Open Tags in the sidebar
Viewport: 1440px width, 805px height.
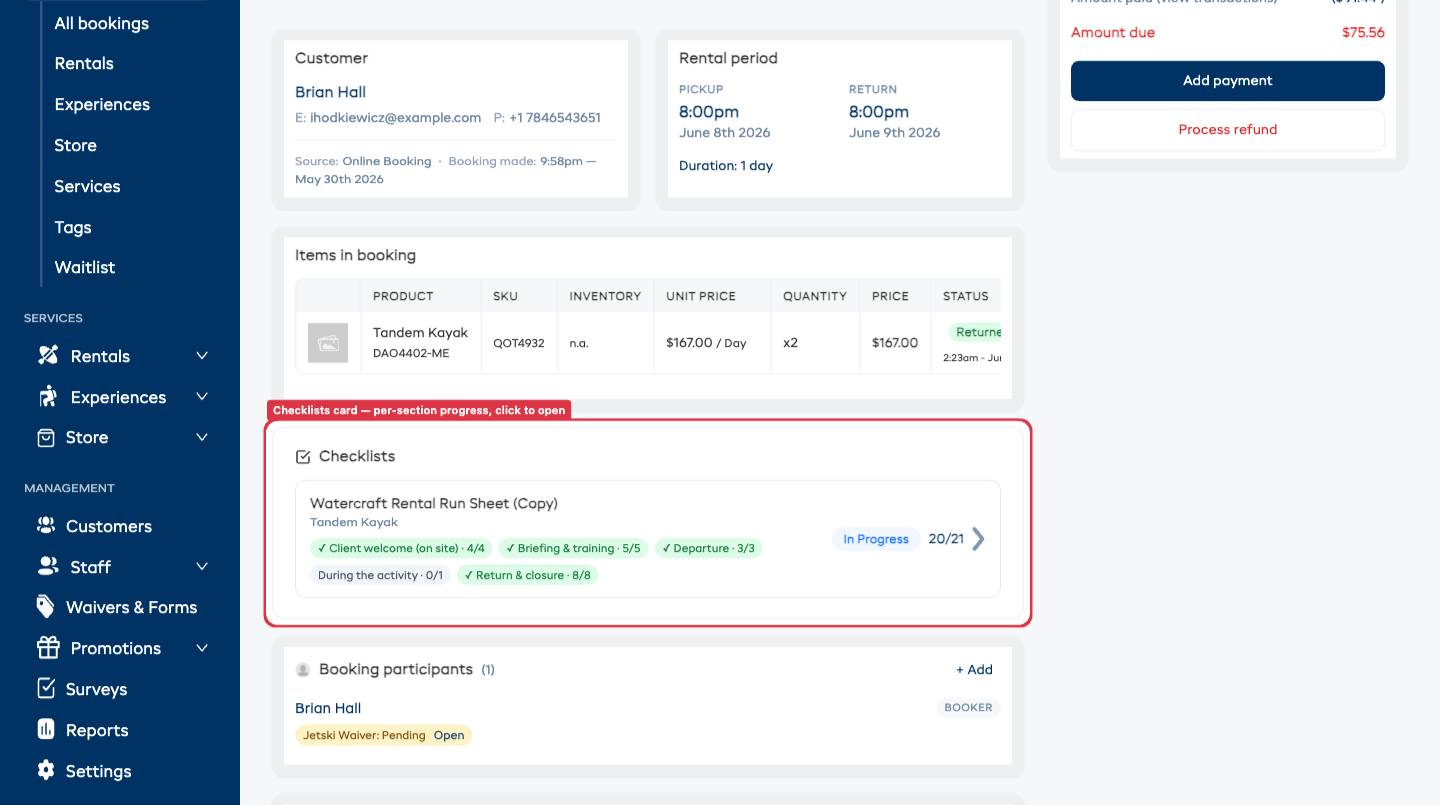point(73,227)
